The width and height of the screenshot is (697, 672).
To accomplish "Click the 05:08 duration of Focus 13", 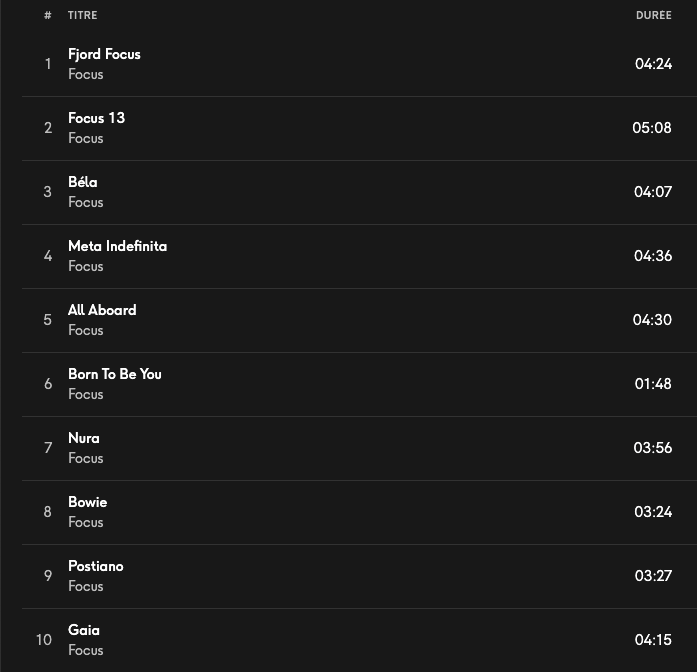I will tap(652, 128).
